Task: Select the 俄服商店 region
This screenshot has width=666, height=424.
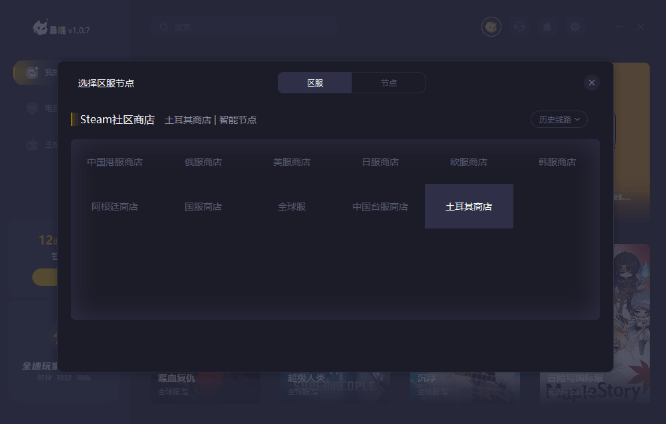Action: point(203,162)
